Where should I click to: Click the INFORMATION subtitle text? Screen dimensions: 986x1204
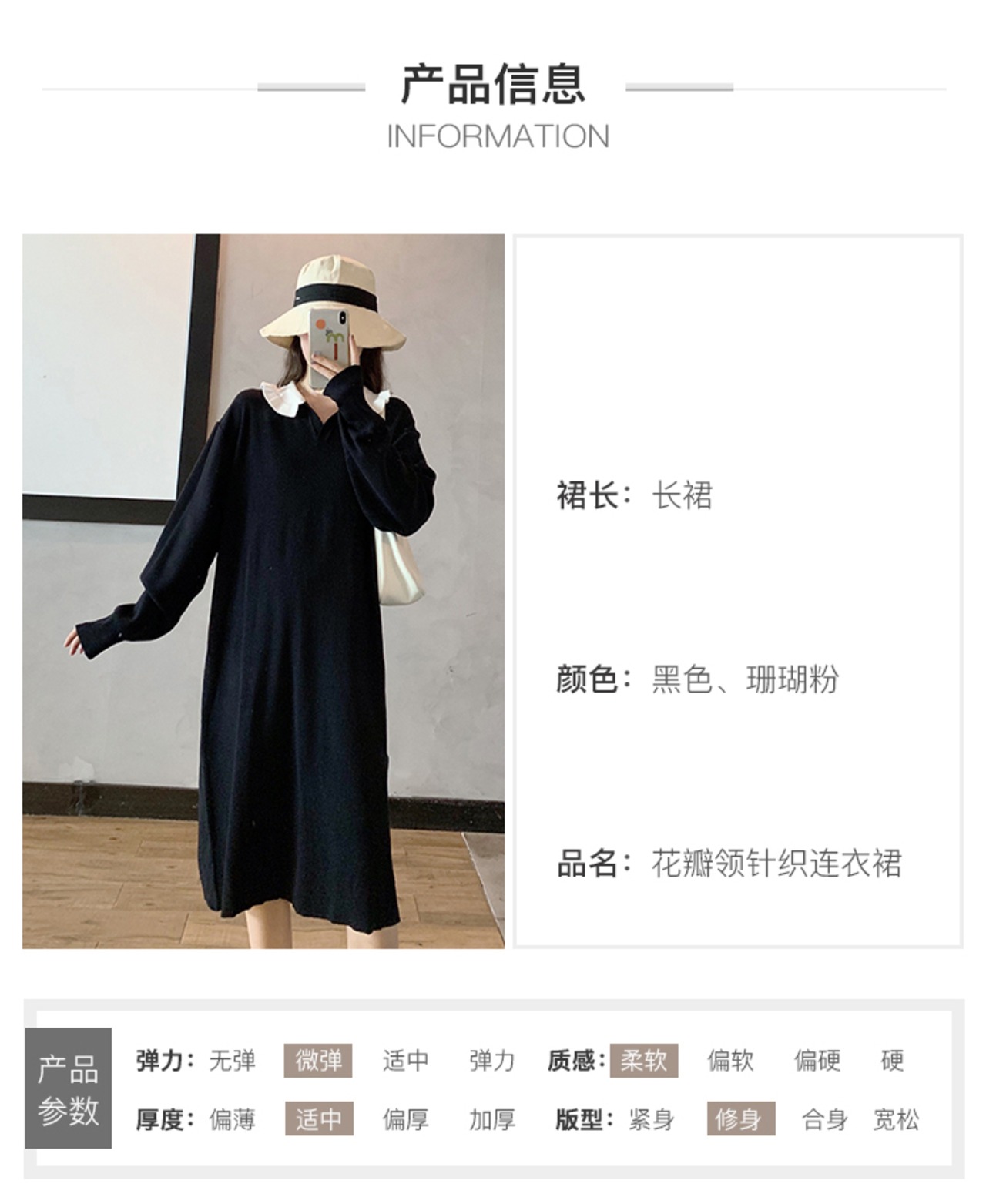click(498, 136)
